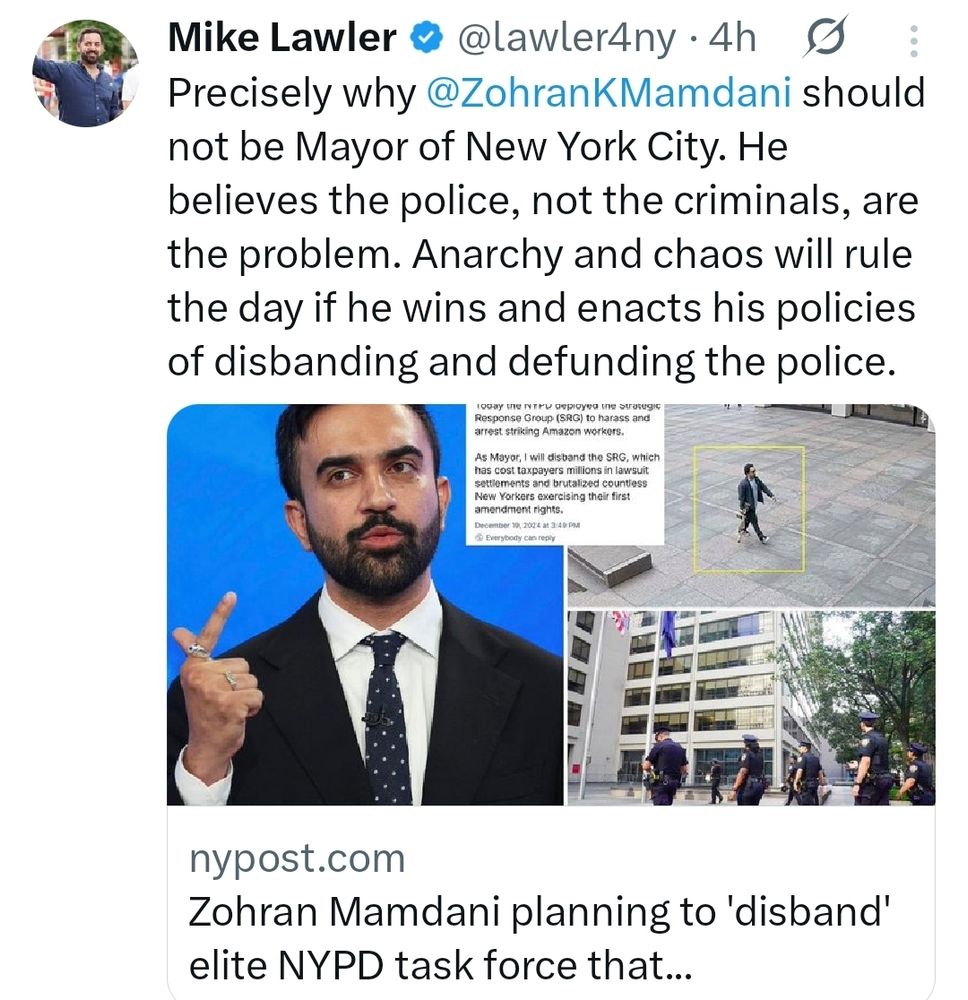Click the embedded SRG statement screenshot

(567, 474)
